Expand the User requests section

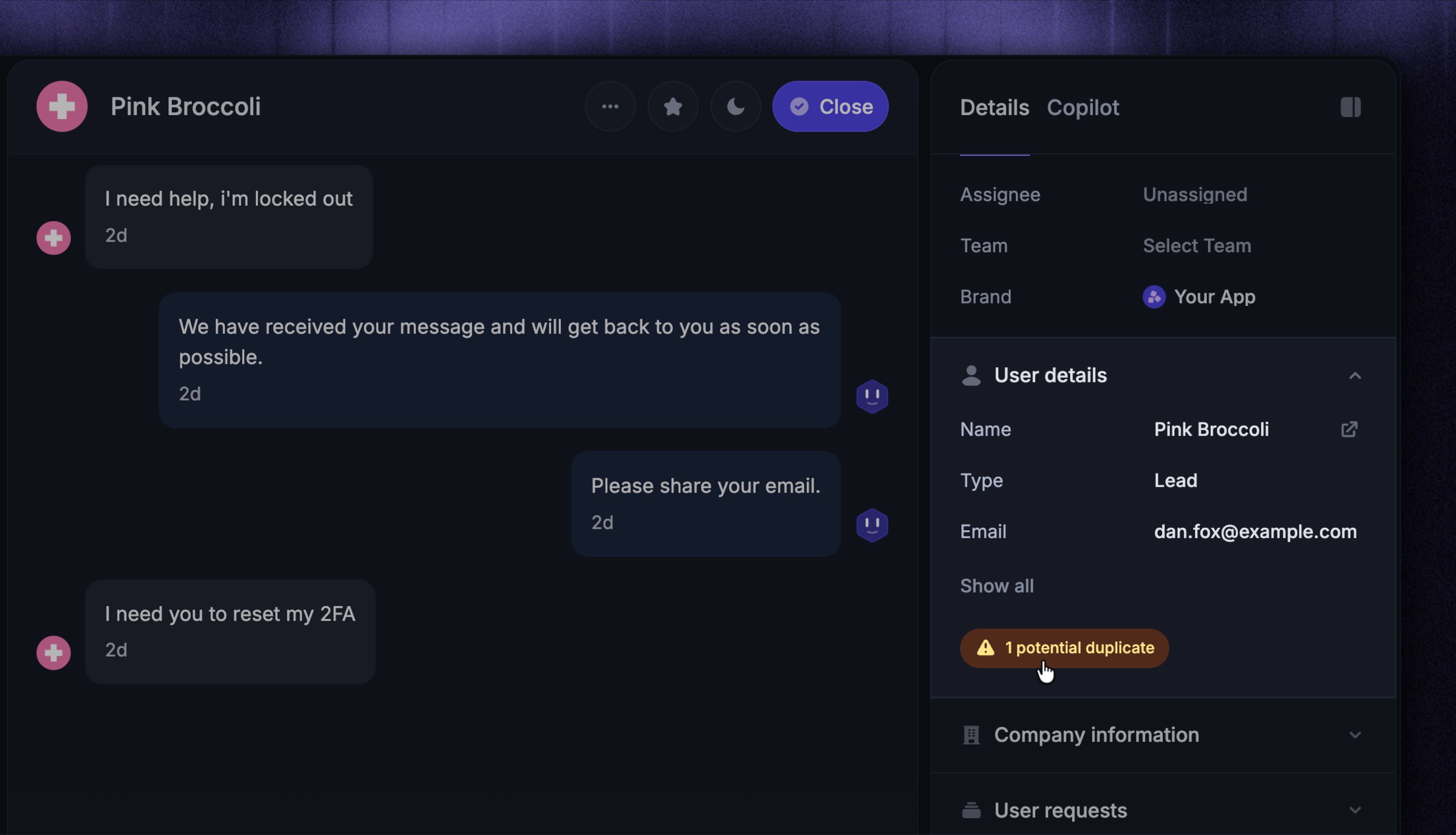(x=1356, y=809)
